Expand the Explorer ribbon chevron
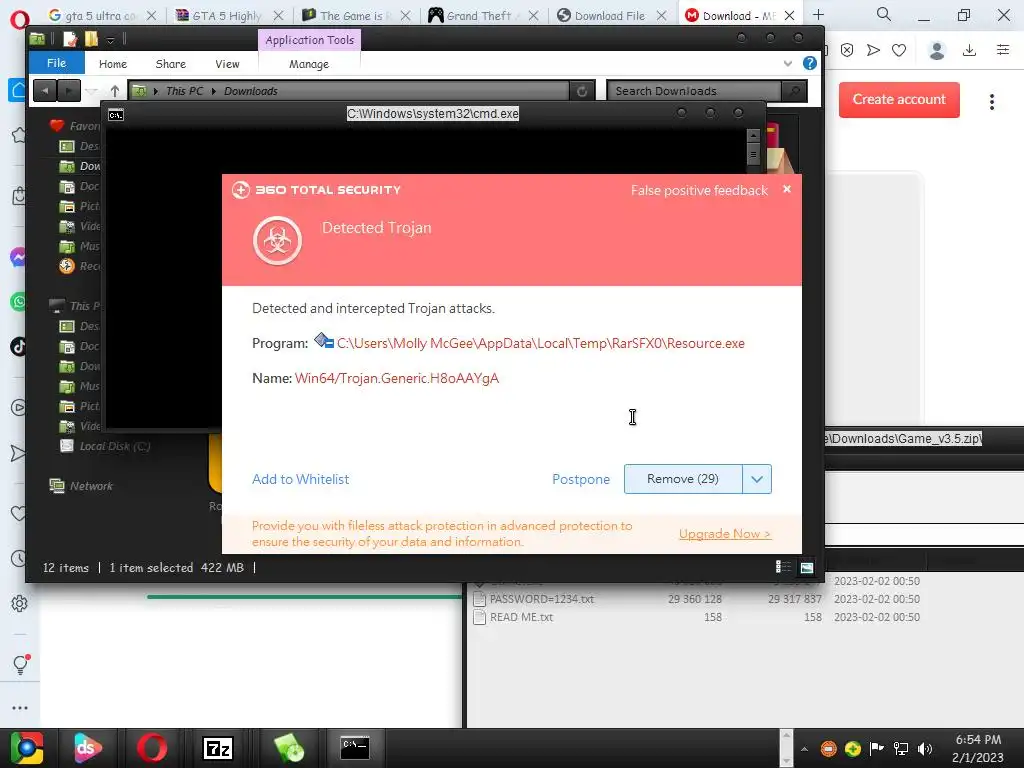This screenshot has height=768, width=1024. click(x=788, y=63)
